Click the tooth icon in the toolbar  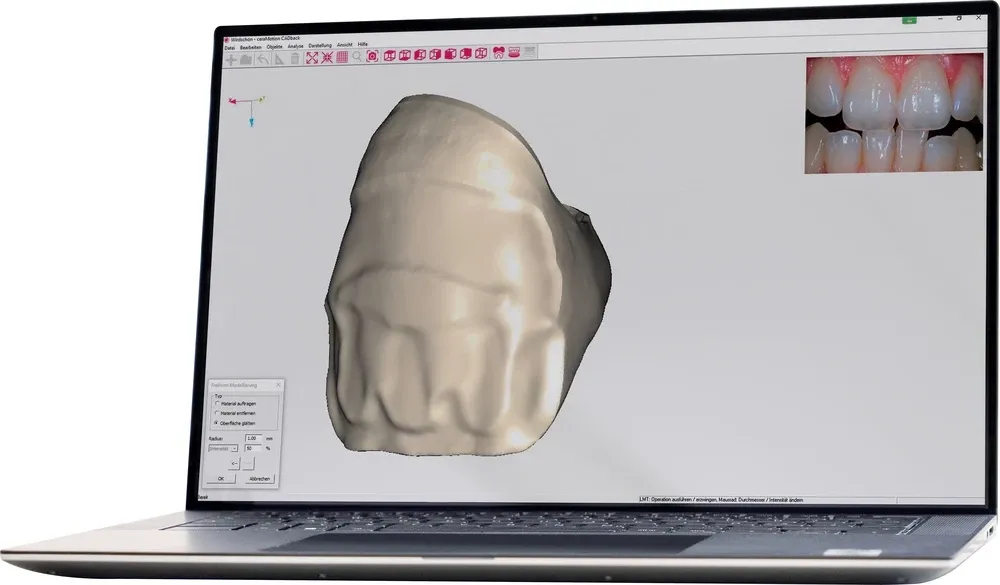point(498,58)
